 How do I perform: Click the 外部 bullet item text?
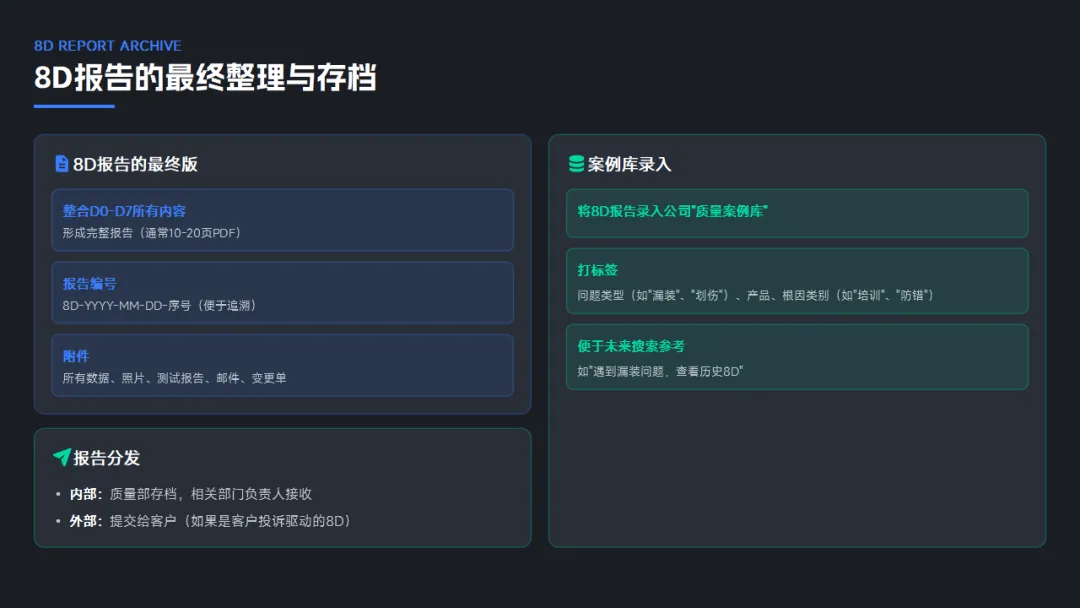[x=210, y=521]
